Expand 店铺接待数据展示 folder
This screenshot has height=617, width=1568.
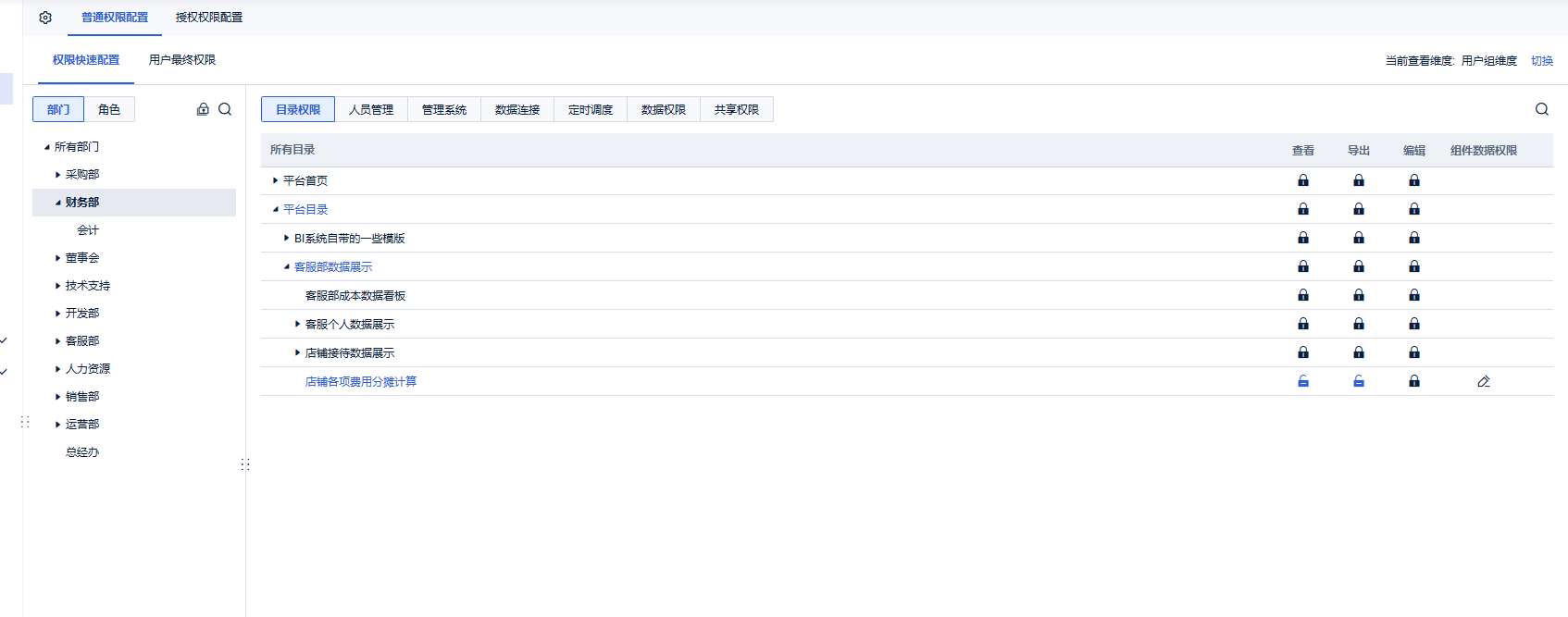coord(298,352)
